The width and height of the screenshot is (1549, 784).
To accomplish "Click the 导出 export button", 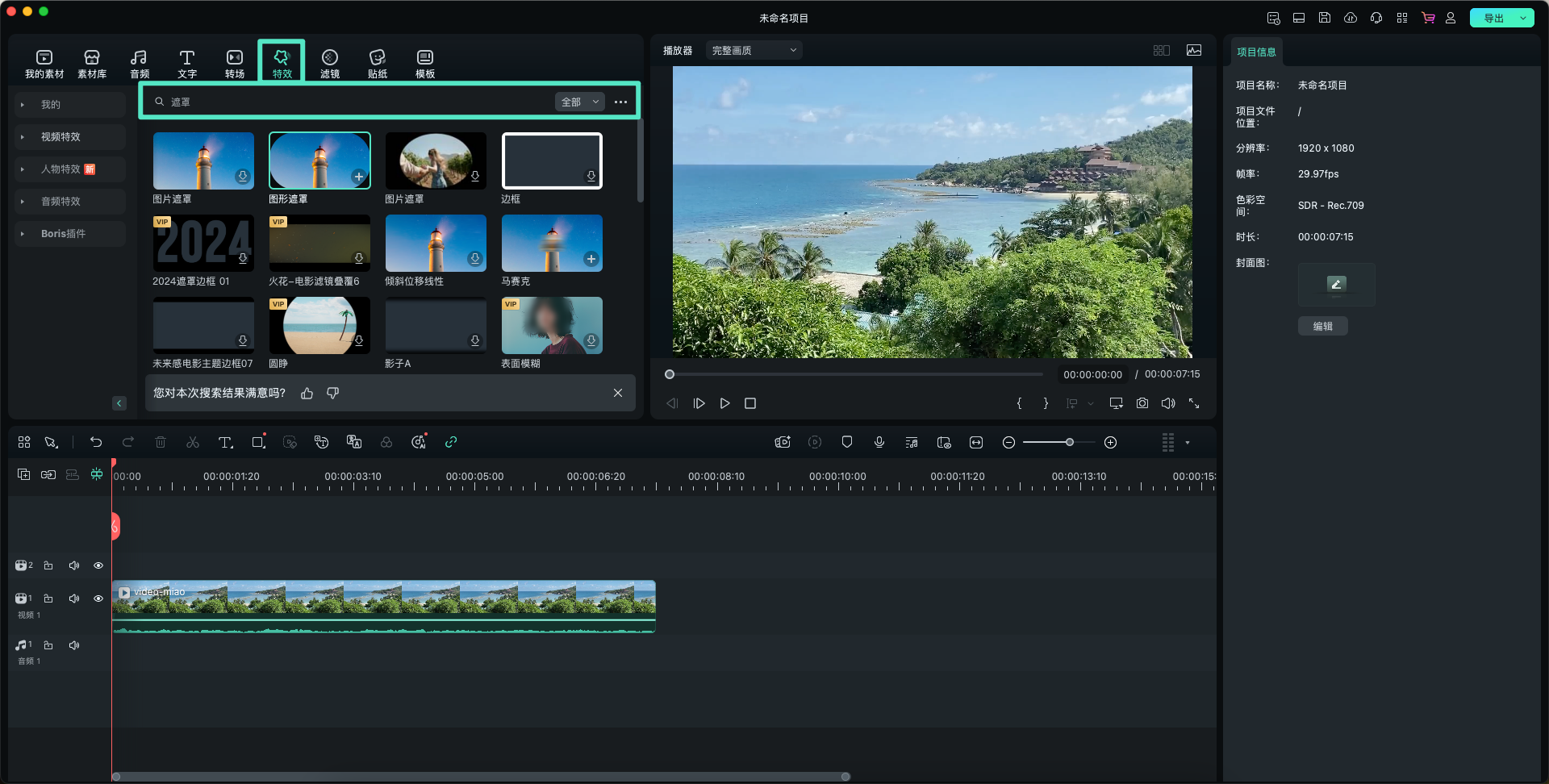I will 1493,18.
